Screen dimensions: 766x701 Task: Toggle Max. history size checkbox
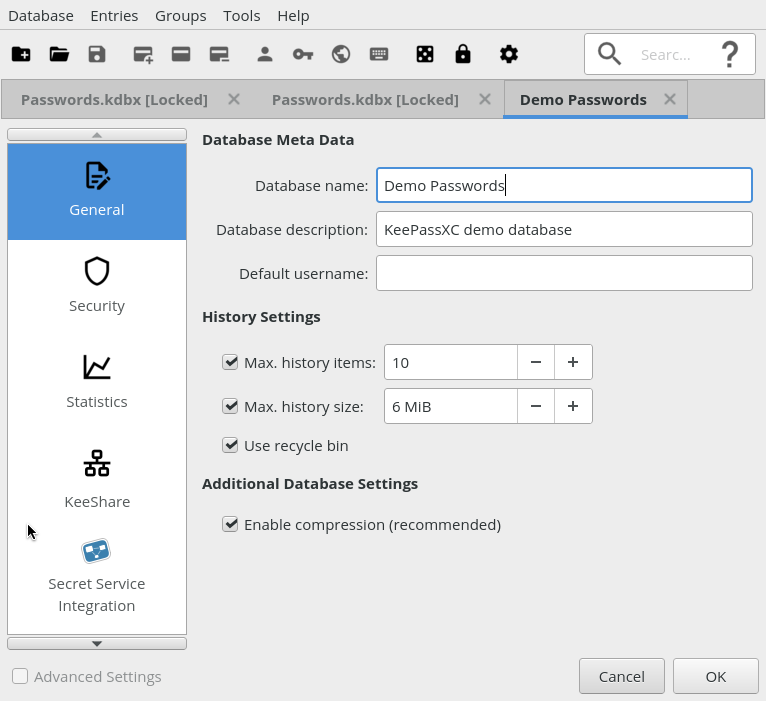(230, 406)
